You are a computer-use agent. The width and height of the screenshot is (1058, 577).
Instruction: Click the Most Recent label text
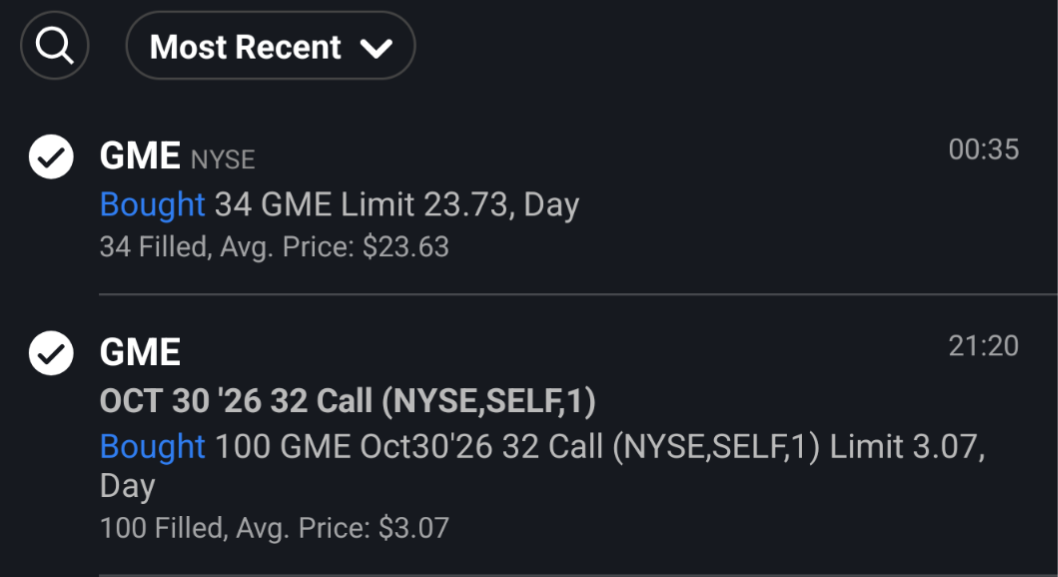[245, 47]
